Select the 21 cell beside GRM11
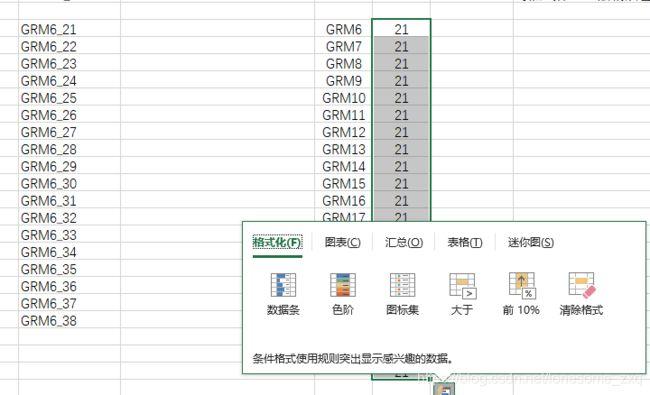The image size is (650, 395). point(401,115)
